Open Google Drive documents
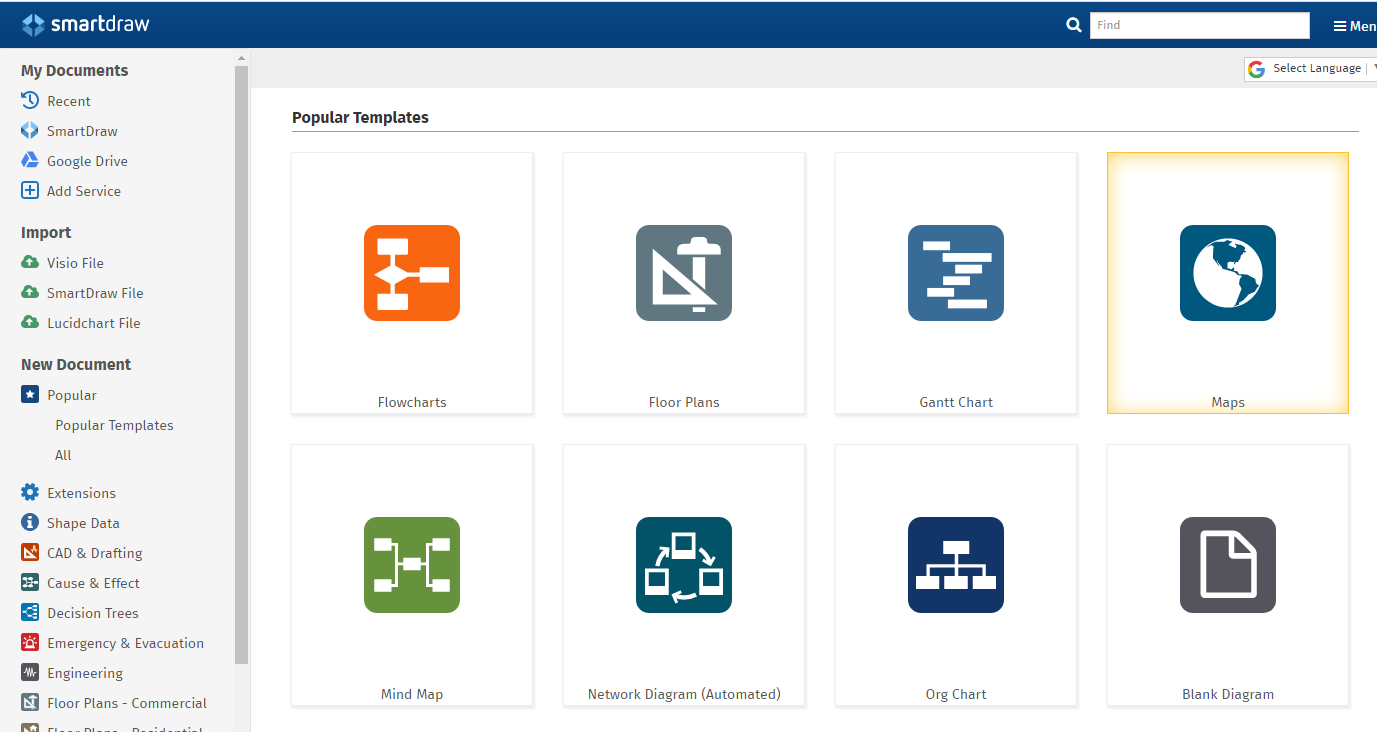Image resolution: width=1377 pixels, height=732 pixels. (87, 161)
